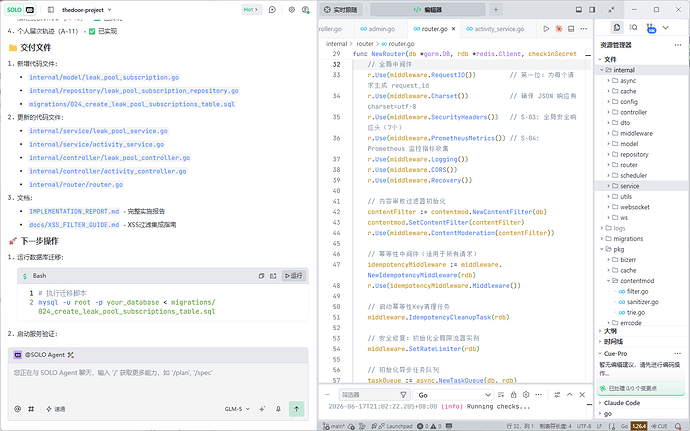Expand the 大纲 outline section
Screen dimensions: 690x431
coord(641,331)
